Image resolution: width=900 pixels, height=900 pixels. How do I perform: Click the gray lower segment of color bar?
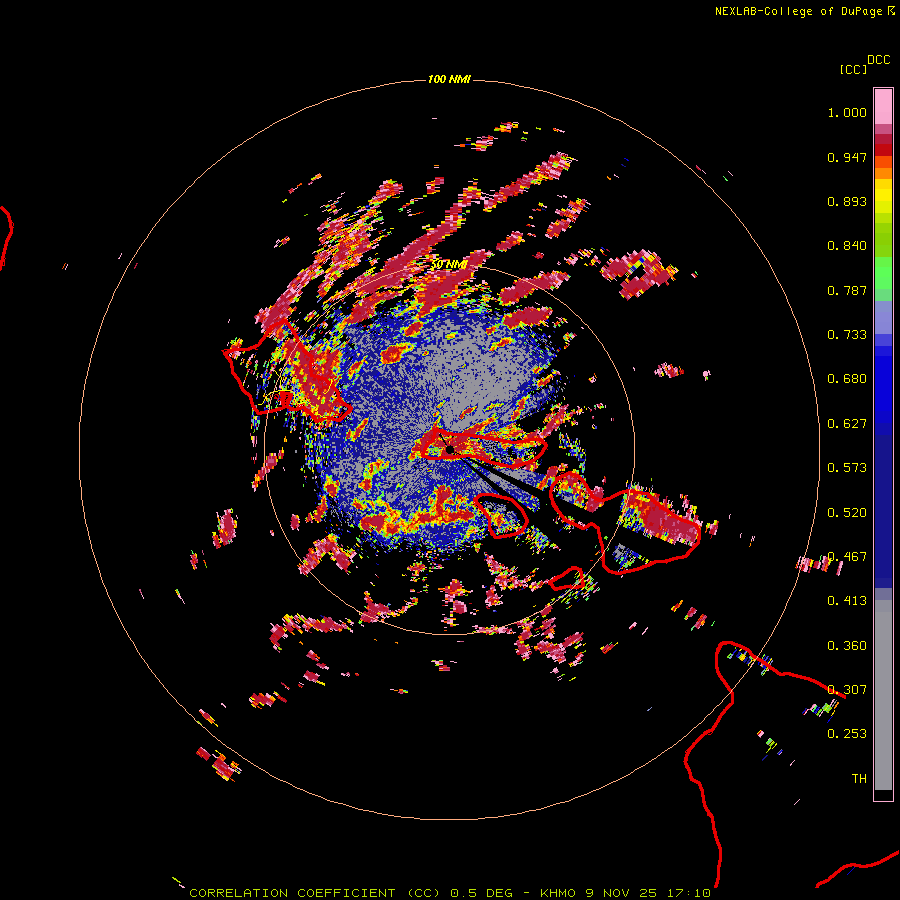tap(883, 695)
